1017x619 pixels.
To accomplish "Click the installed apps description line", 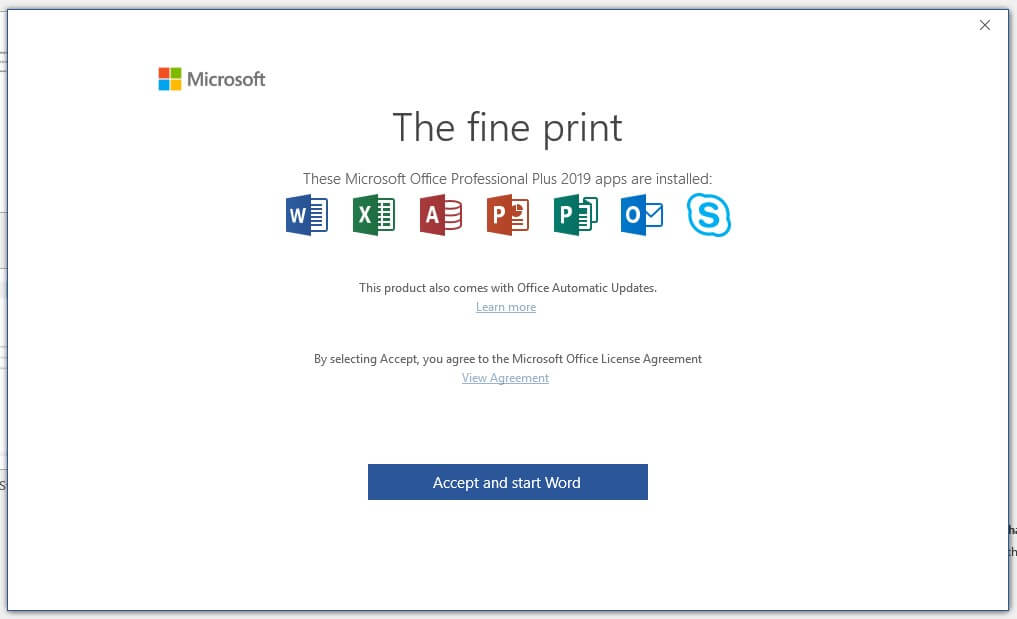I will [x=507, y=178].
